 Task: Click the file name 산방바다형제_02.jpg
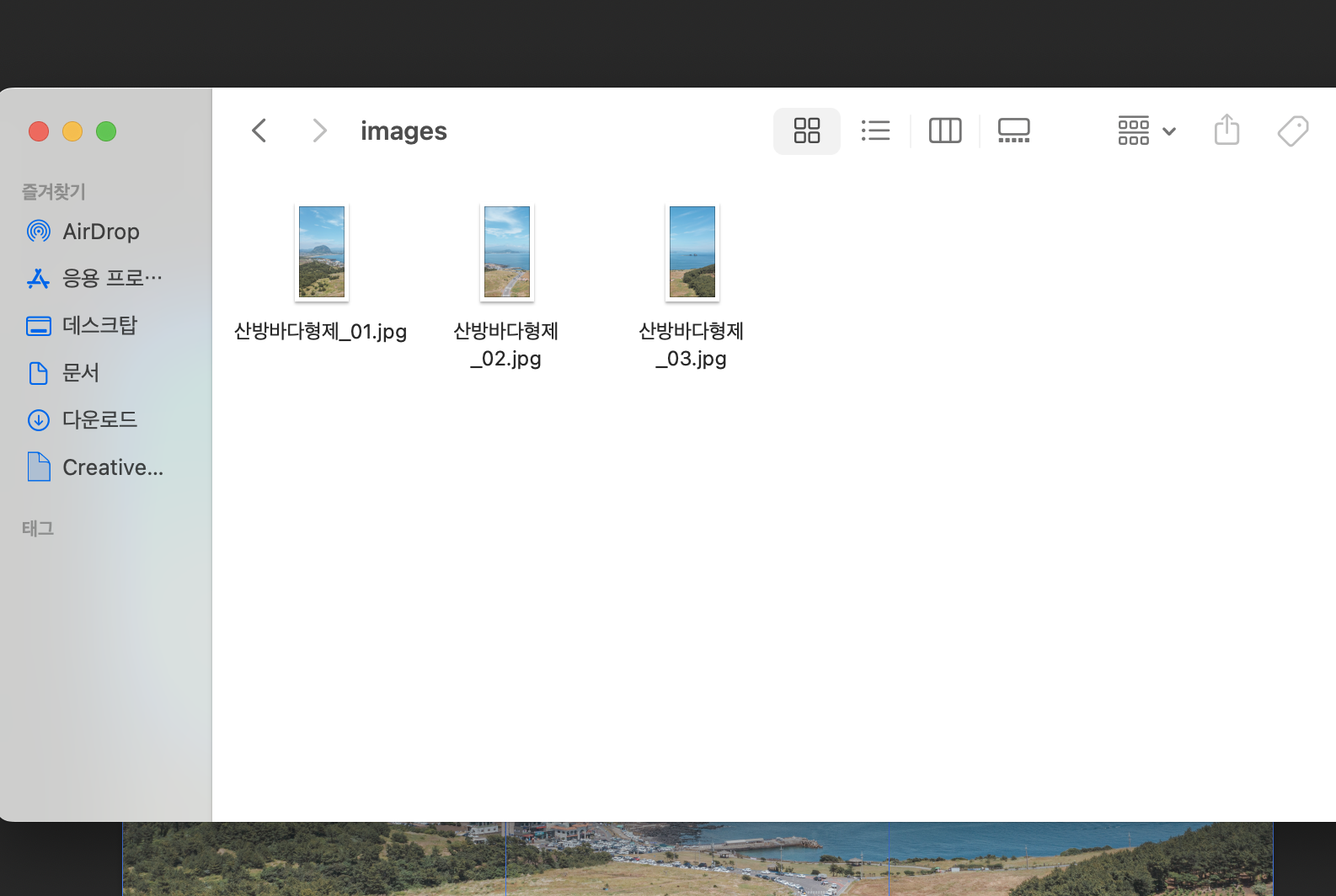tap(506, 344)
